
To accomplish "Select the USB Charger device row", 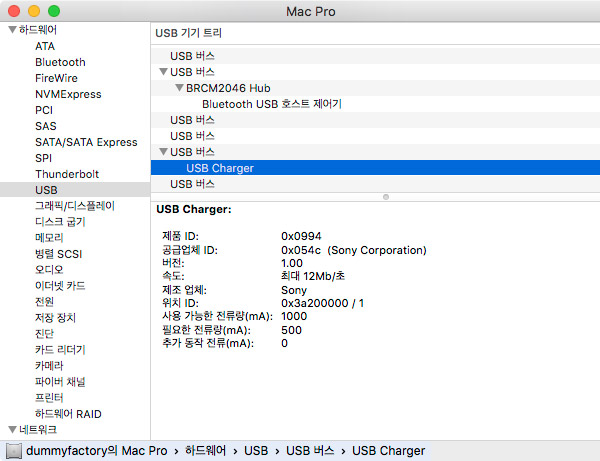I will tap(220, 168).
